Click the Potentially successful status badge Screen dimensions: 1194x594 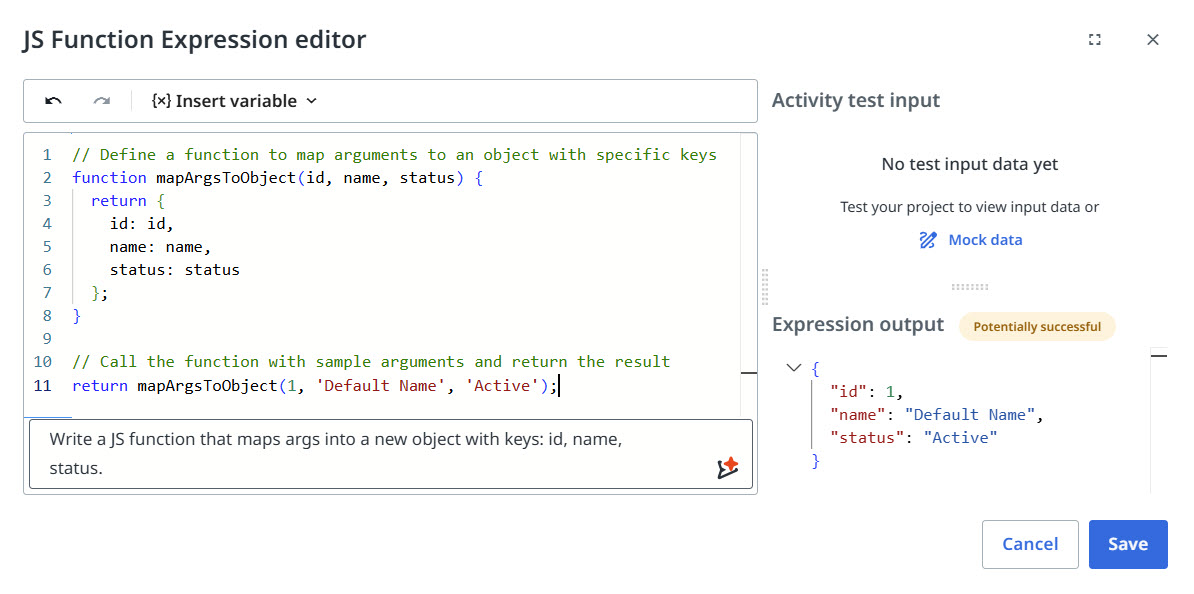(1037, 326)
